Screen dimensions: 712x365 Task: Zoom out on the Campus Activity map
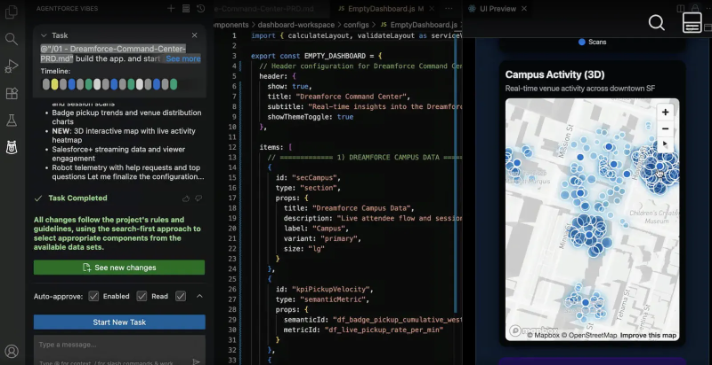665,128
